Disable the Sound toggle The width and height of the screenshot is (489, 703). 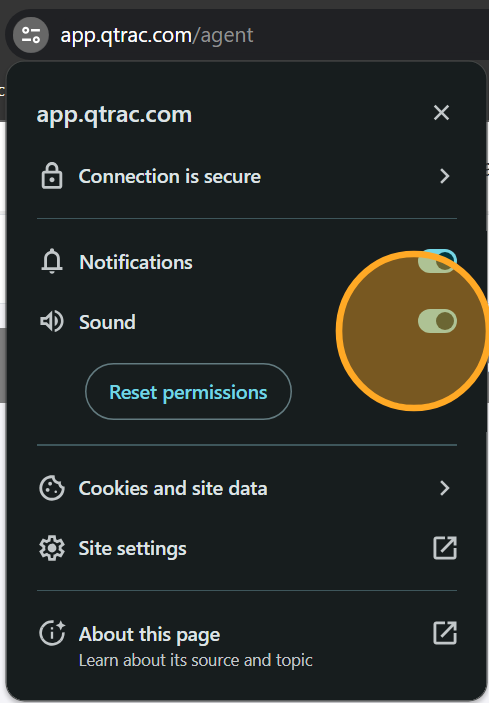click(x=437, y=321)
